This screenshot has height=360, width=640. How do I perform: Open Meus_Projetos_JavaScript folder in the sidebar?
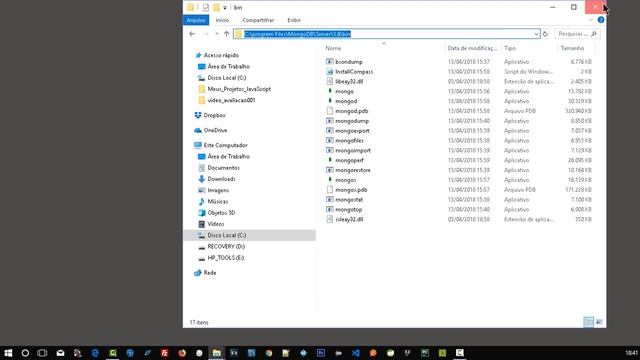[239, 89]
